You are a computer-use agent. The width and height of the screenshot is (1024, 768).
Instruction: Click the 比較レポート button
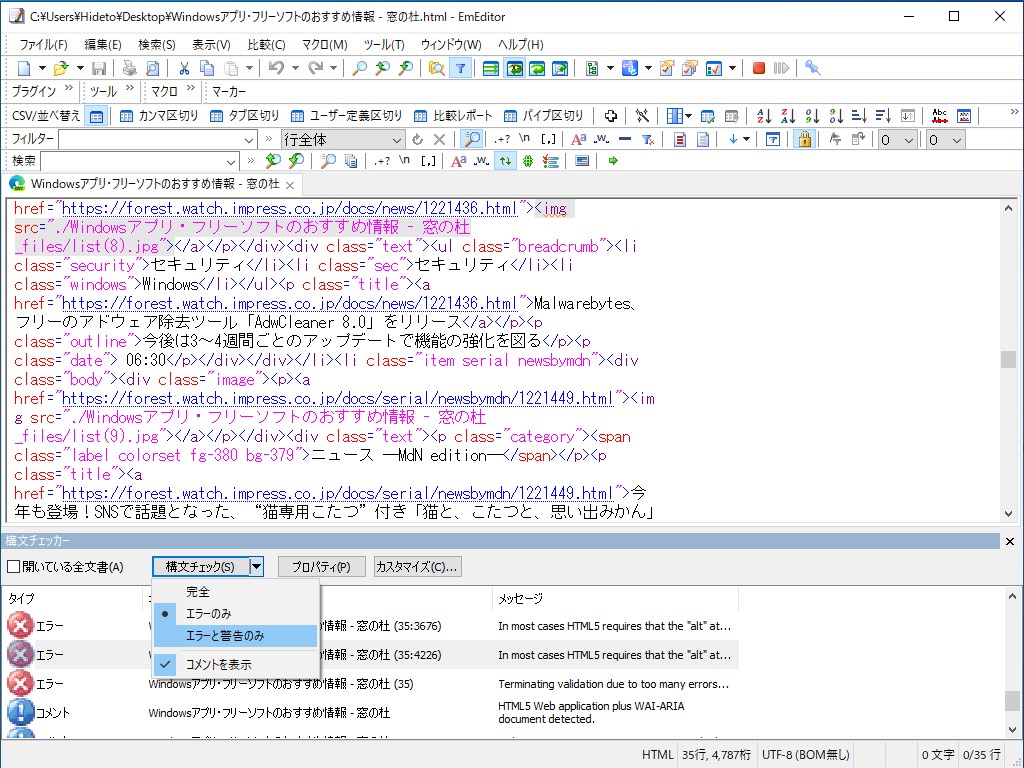point(454,116)
